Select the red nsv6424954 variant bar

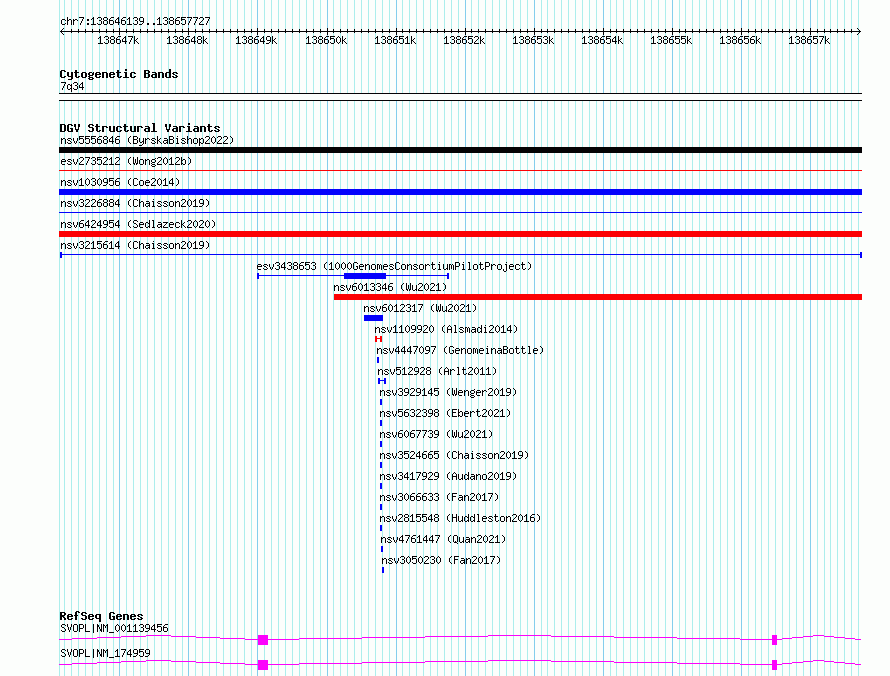click(x=460, y=234)
